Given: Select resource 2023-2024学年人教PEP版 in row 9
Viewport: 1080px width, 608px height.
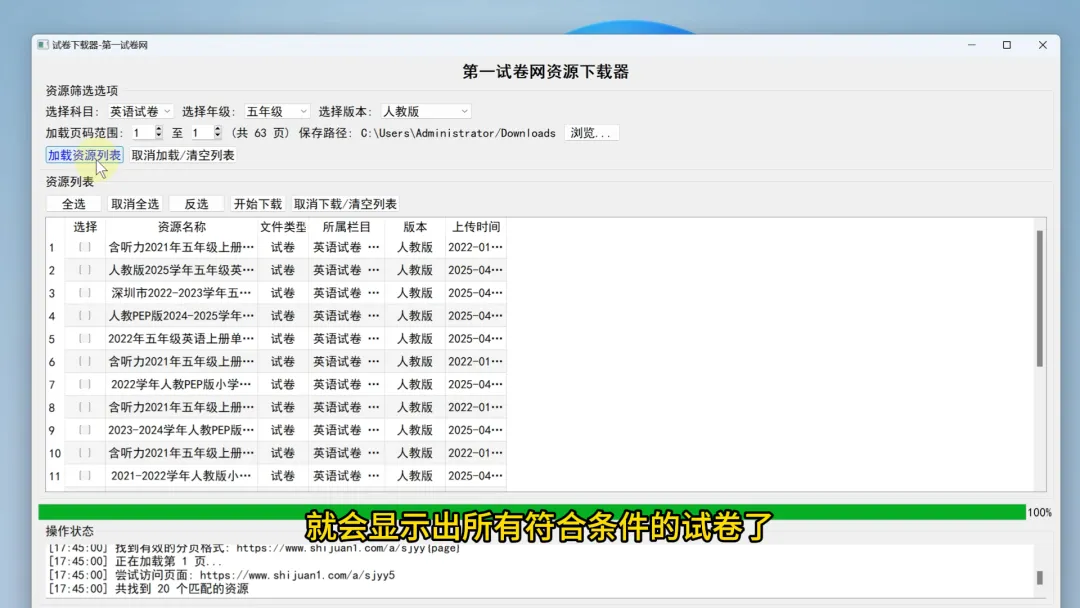Looking at the screenshot, I should 182,430.
